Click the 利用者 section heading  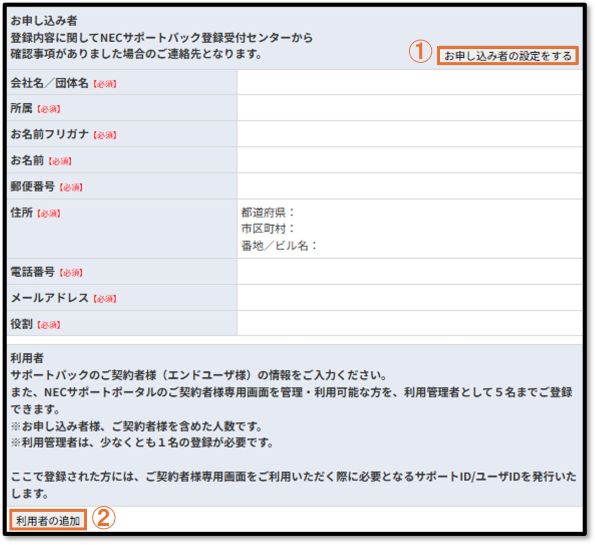point(27,358)
